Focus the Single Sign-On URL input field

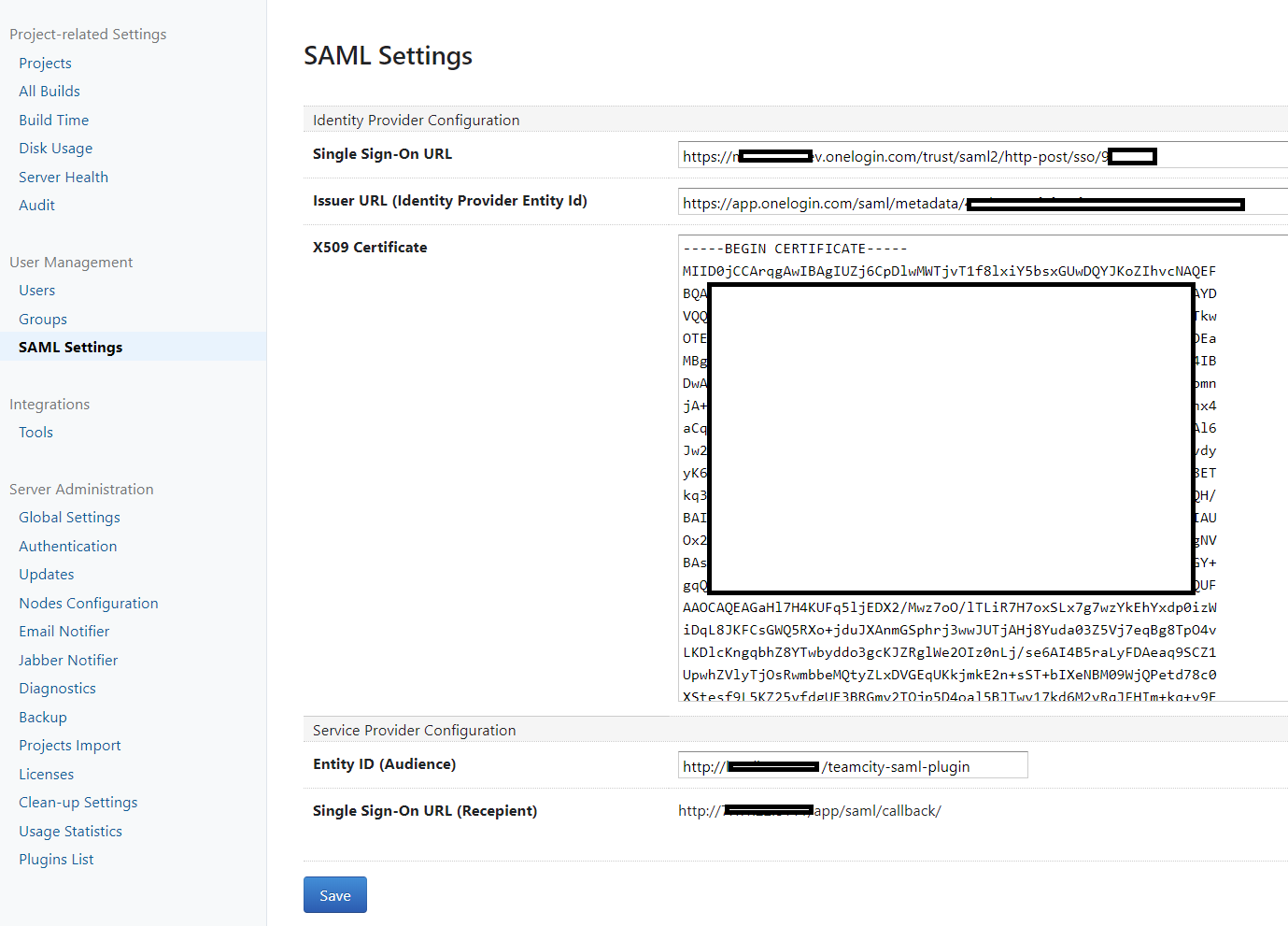click(x=983, y=155)
